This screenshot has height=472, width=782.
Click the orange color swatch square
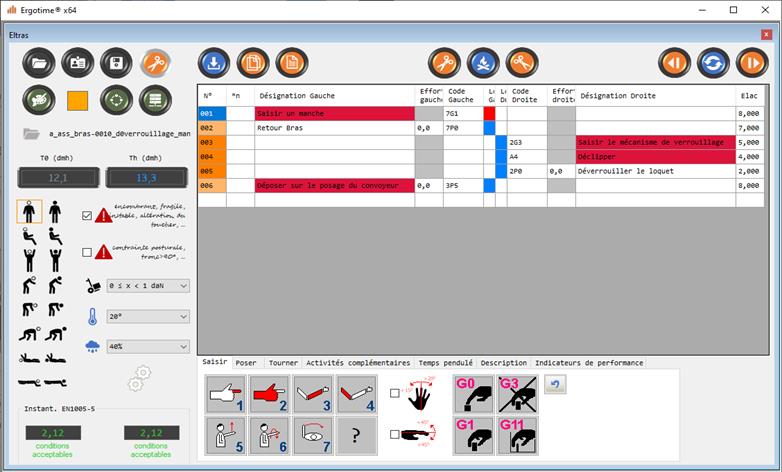77,100
